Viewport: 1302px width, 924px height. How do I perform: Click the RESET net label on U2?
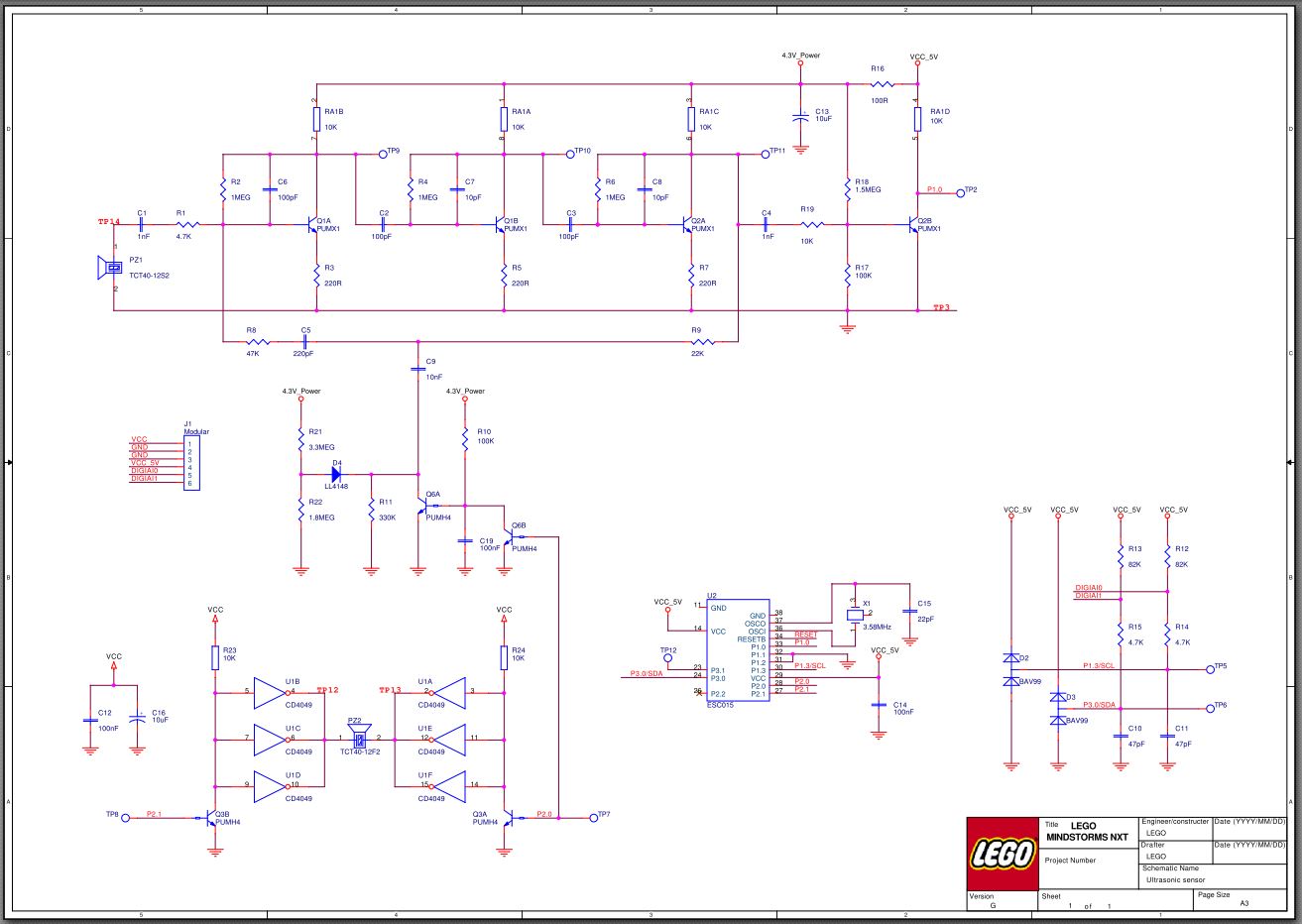pos(805,635)
